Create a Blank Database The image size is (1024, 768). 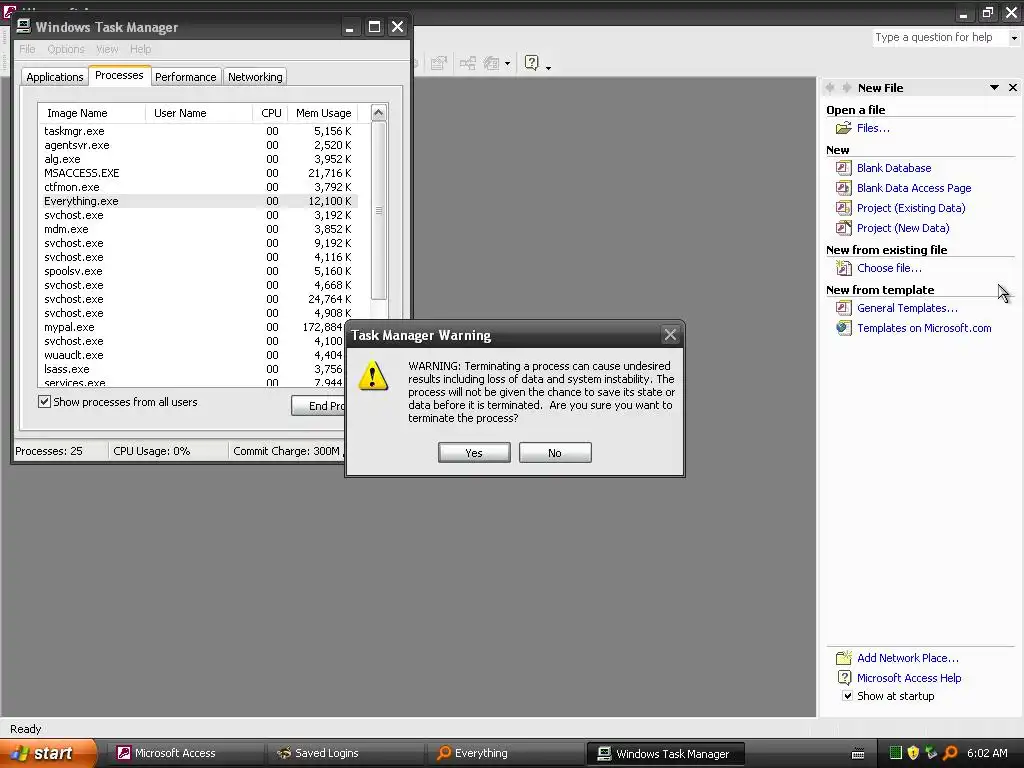tap(894, 168)
